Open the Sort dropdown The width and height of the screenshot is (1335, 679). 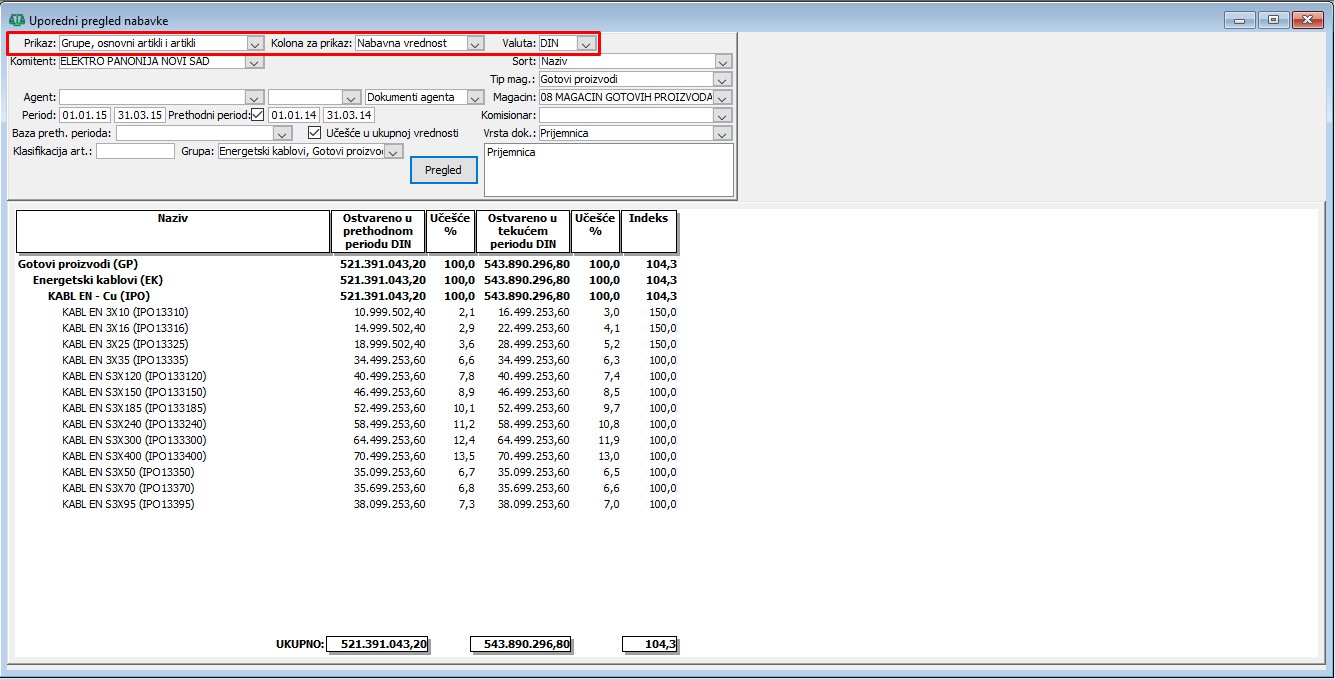pyautogui.click(x=723, y=62)
